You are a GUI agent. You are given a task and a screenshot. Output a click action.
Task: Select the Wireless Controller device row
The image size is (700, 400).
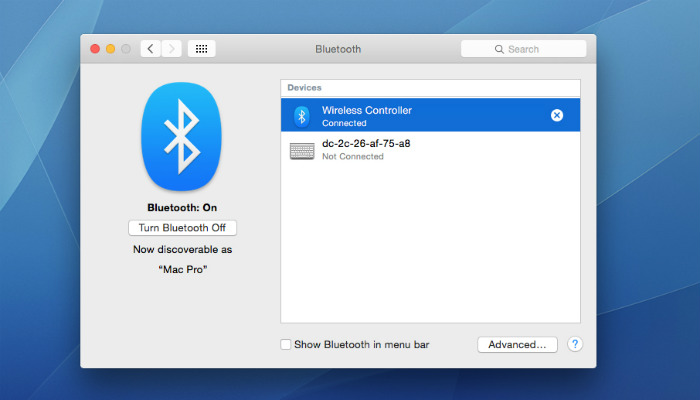tap(430, 115)
